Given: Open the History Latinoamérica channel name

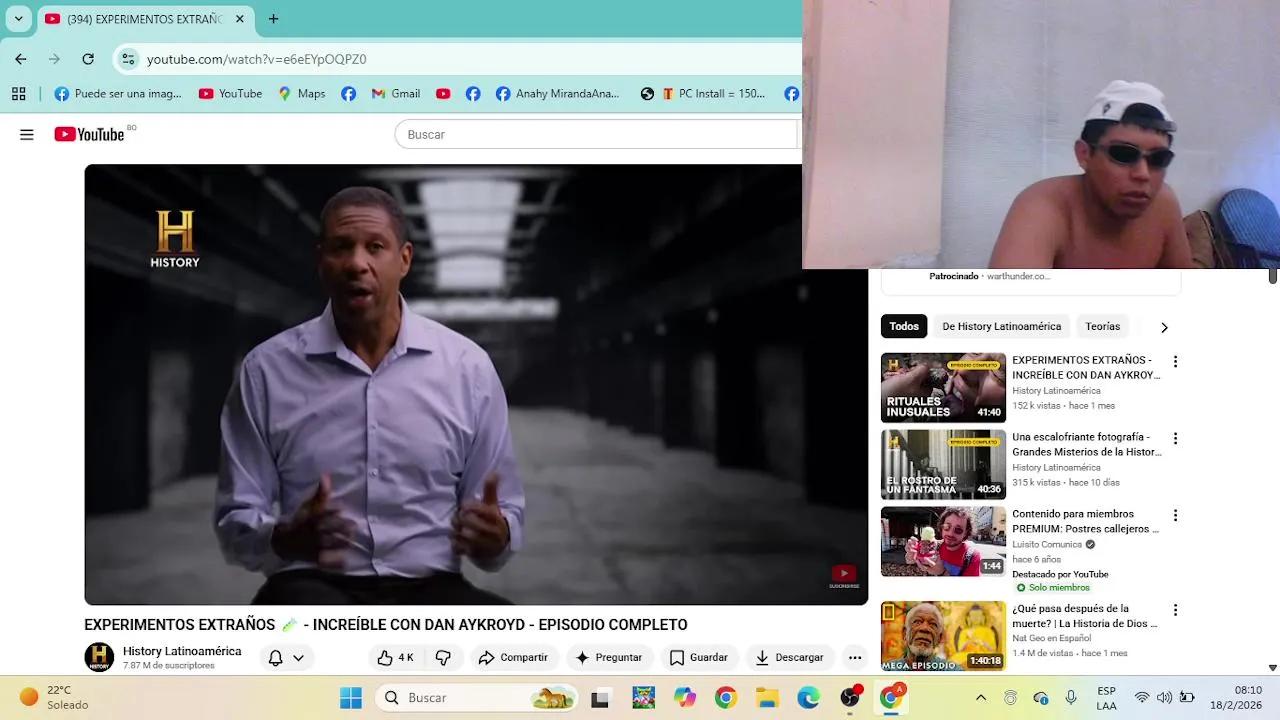Looking at the screenshot, I should point(182,651).
